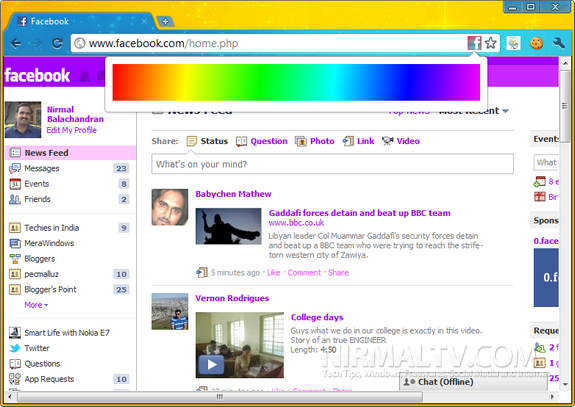Open the Nirmal Balachandran profile link
Viewport: 575px width, 407px height.
tap(75, 114)
